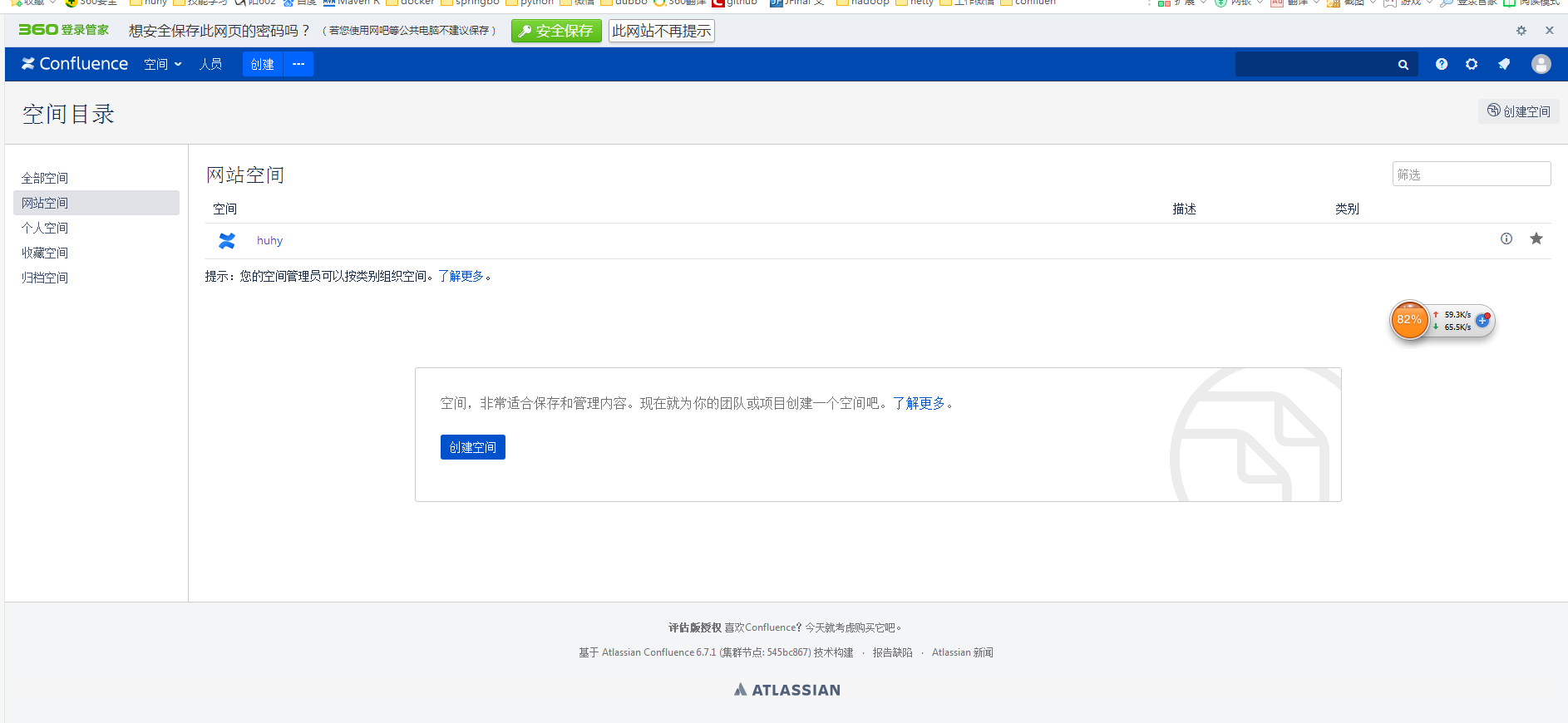Click the 描述 column header

[1184, 209]
